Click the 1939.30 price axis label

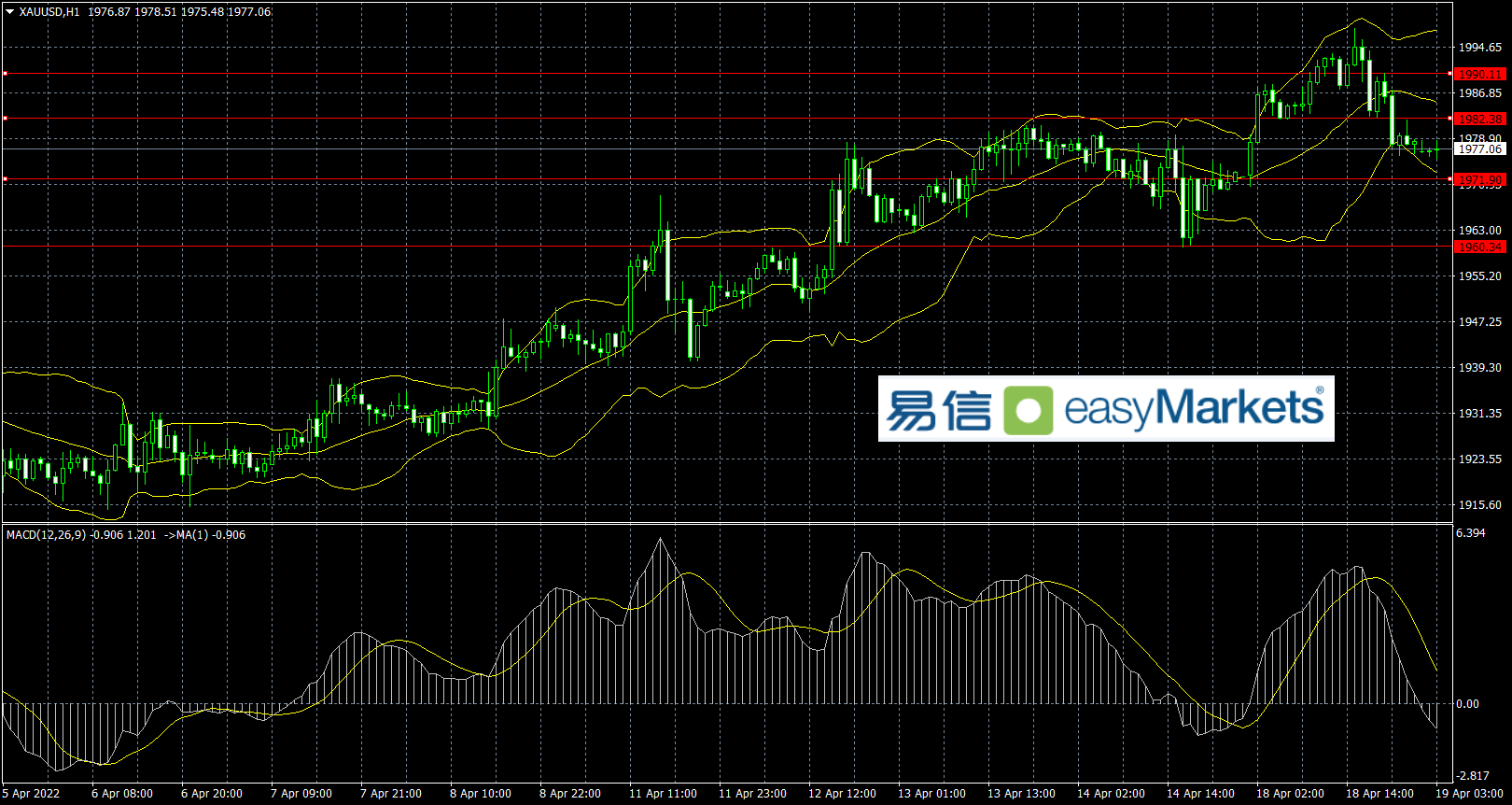click(1480, 368)
